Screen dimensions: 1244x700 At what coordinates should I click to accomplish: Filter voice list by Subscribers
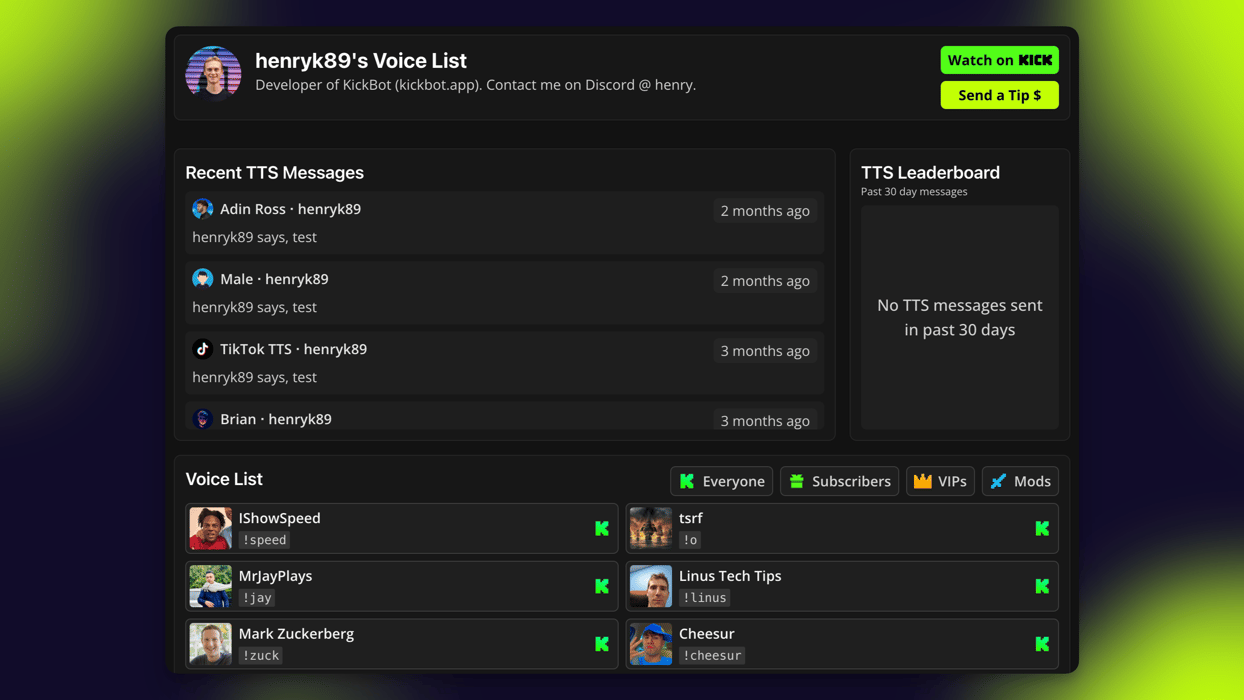839,481
